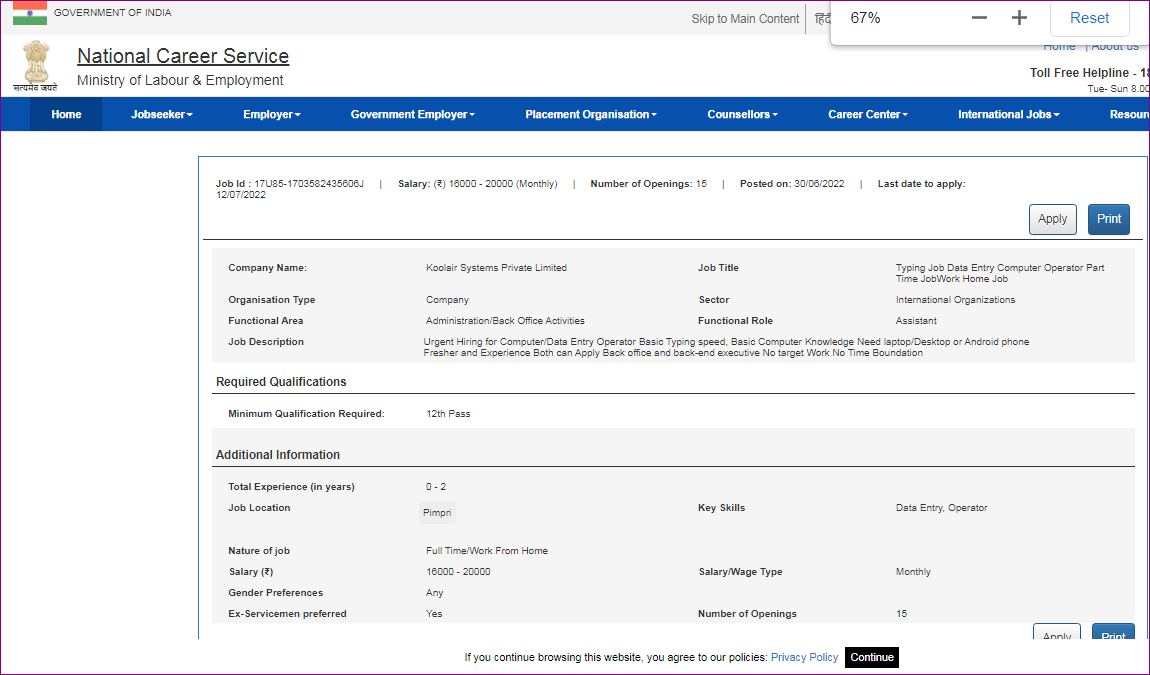The image size is (1150, 675).
Task: Zoom in using the plus icon
Action: coord(1019,17)
